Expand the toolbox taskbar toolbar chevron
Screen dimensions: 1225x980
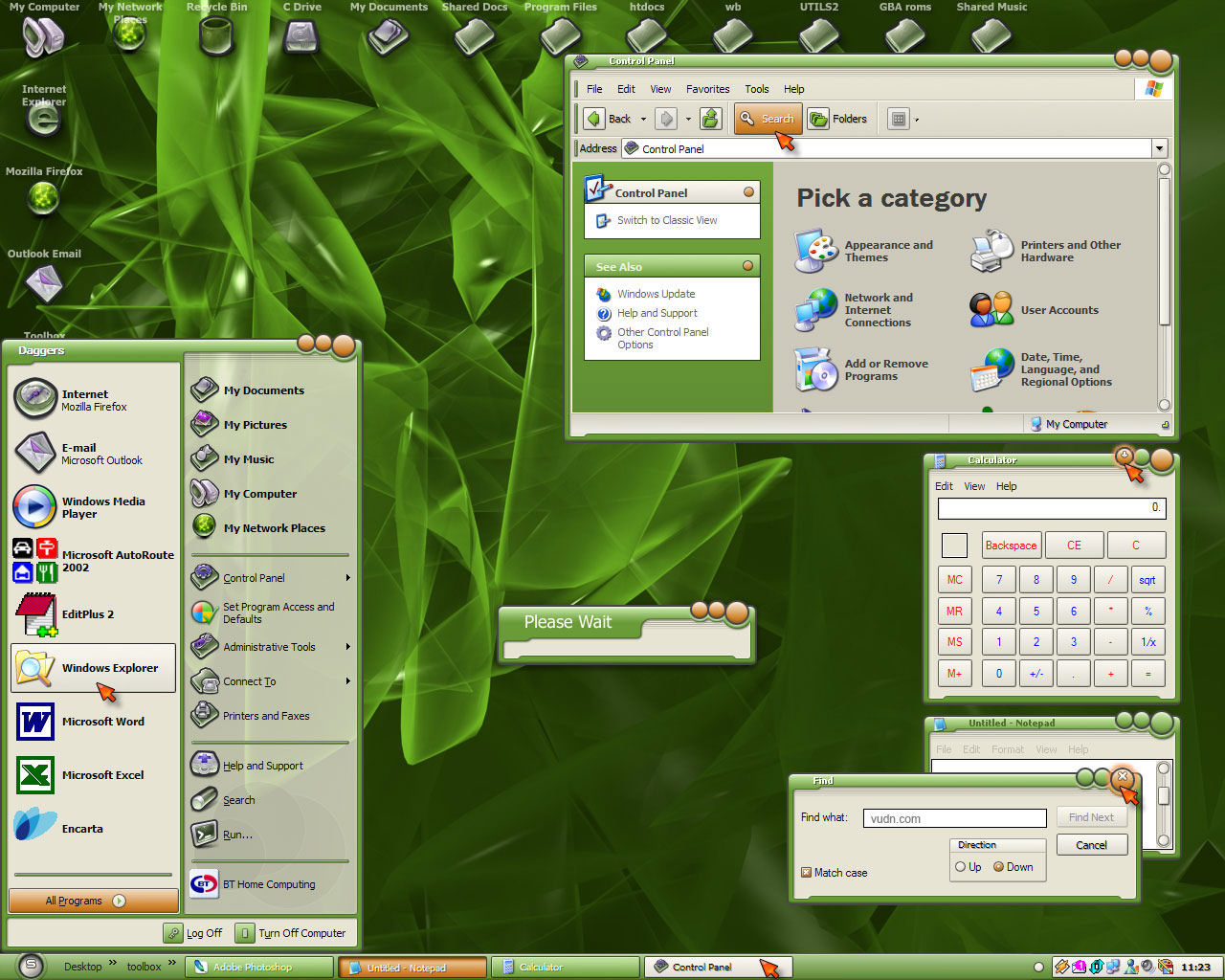coord(172,963)
